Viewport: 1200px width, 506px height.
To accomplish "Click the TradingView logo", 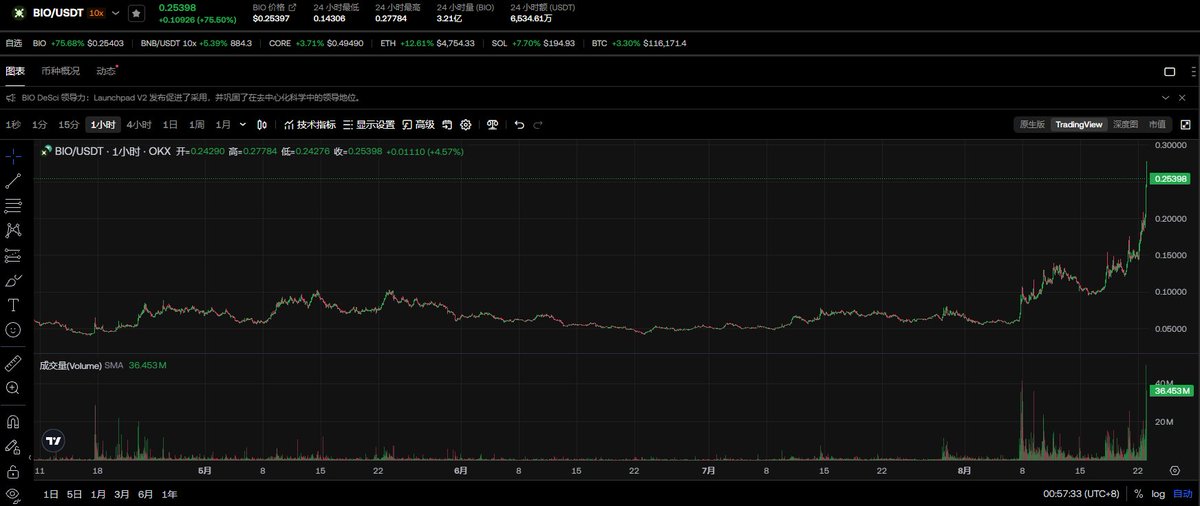I will pos(53,440).
